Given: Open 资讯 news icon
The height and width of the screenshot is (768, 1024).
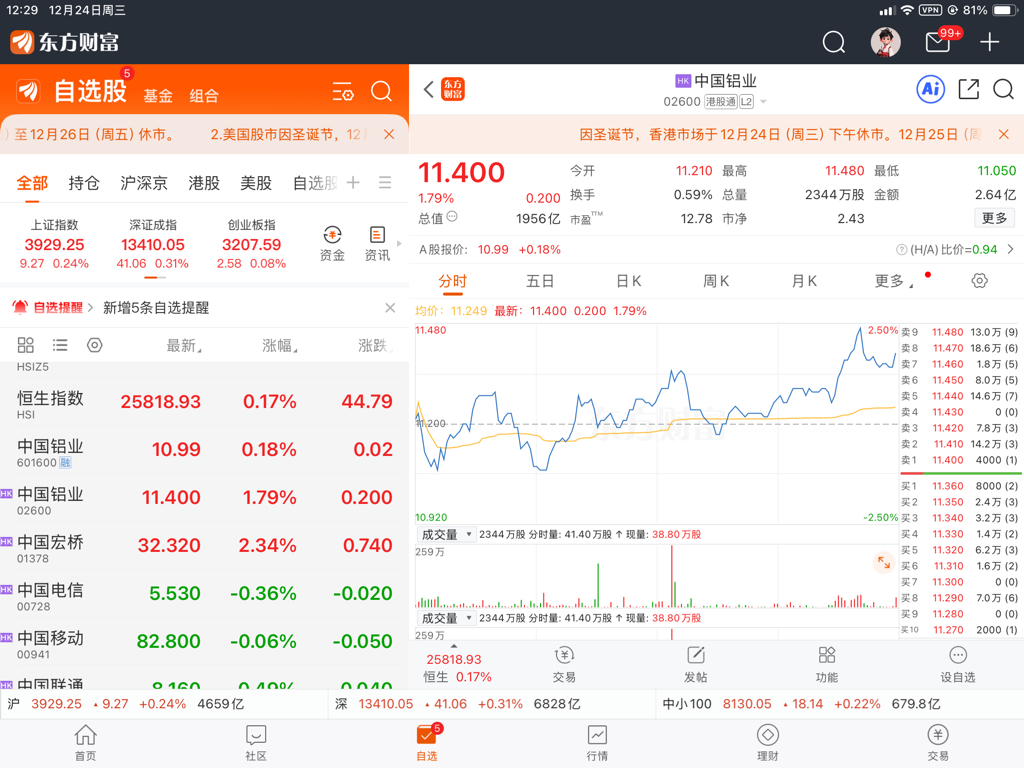Looking at the screenshot, I should (x=377, y=244).
